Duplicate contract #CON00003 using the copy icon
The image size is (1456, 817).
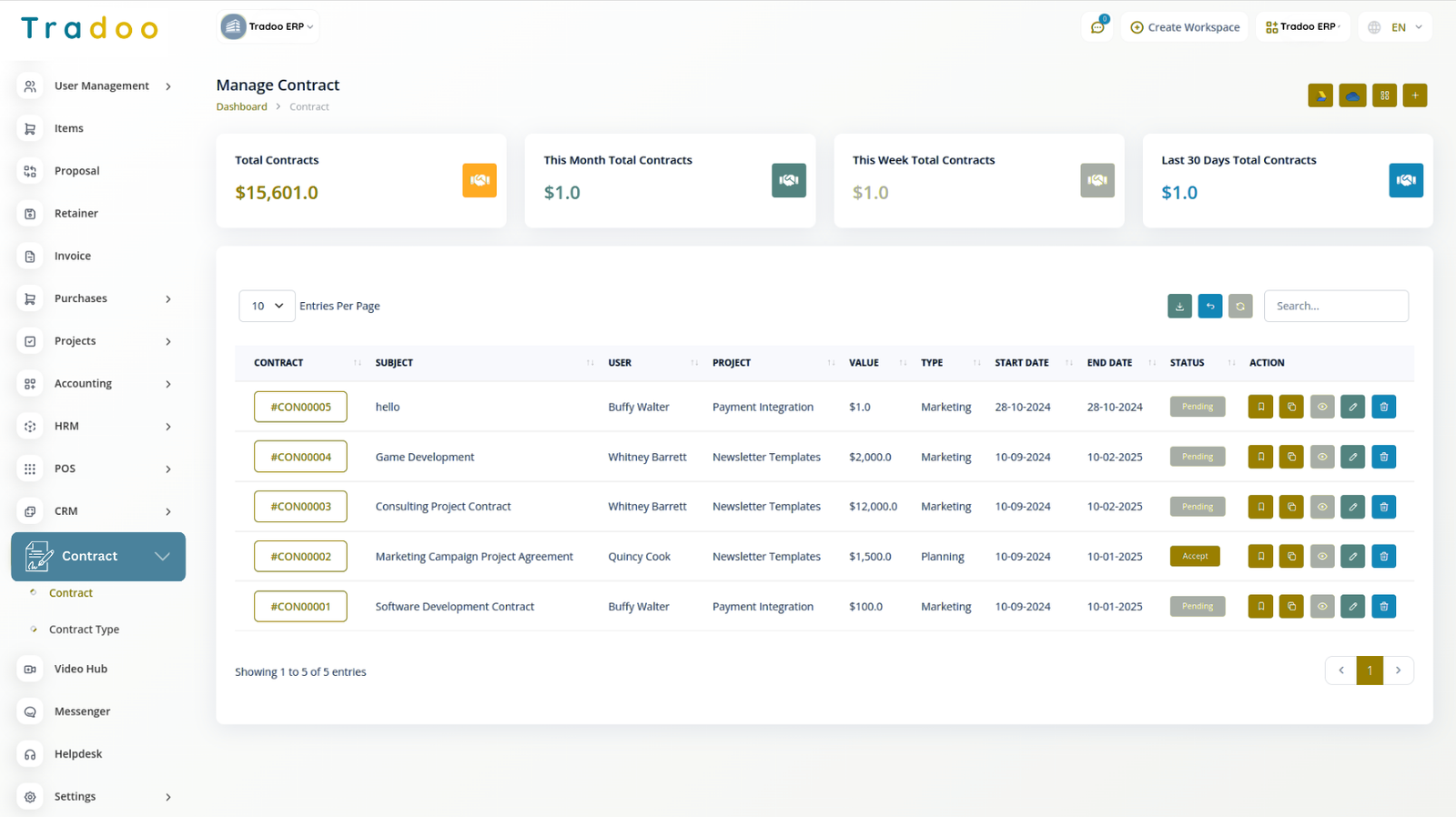coord(1291,507)
